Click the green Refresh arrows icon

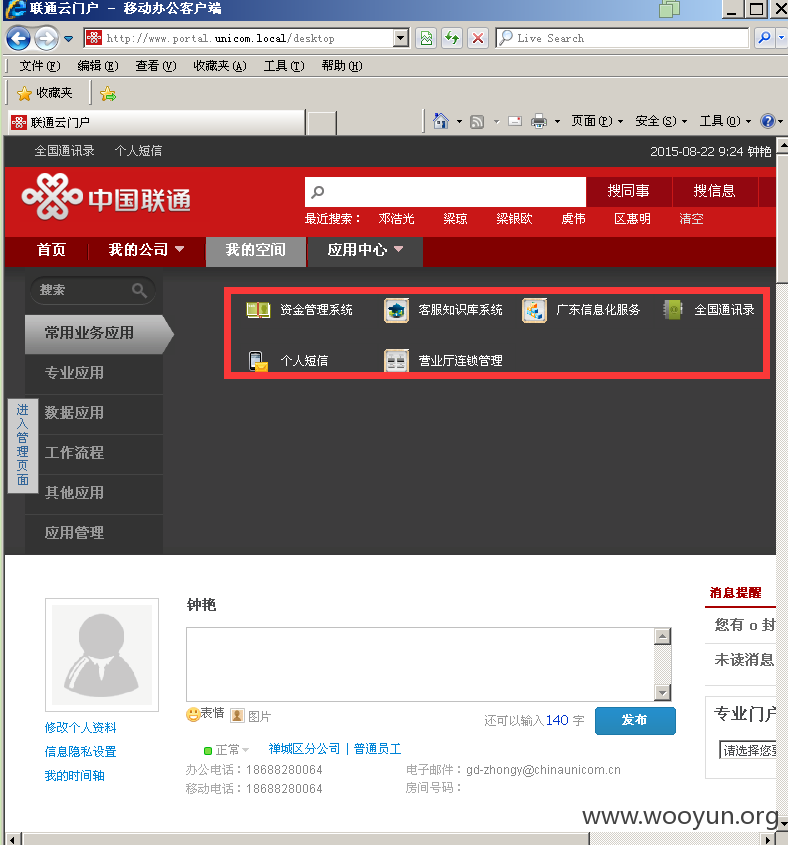(452, 38)
